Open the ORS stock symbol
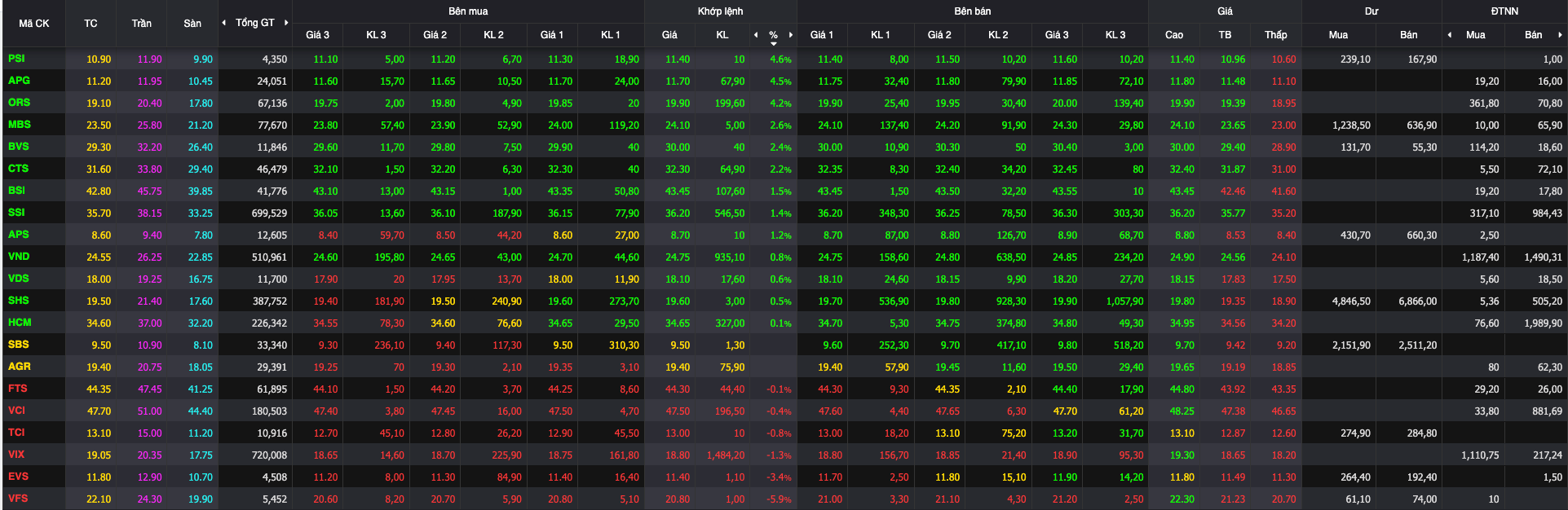This screenshot has height=510, width=1568. pyautogui.click(x=19, y=103)
